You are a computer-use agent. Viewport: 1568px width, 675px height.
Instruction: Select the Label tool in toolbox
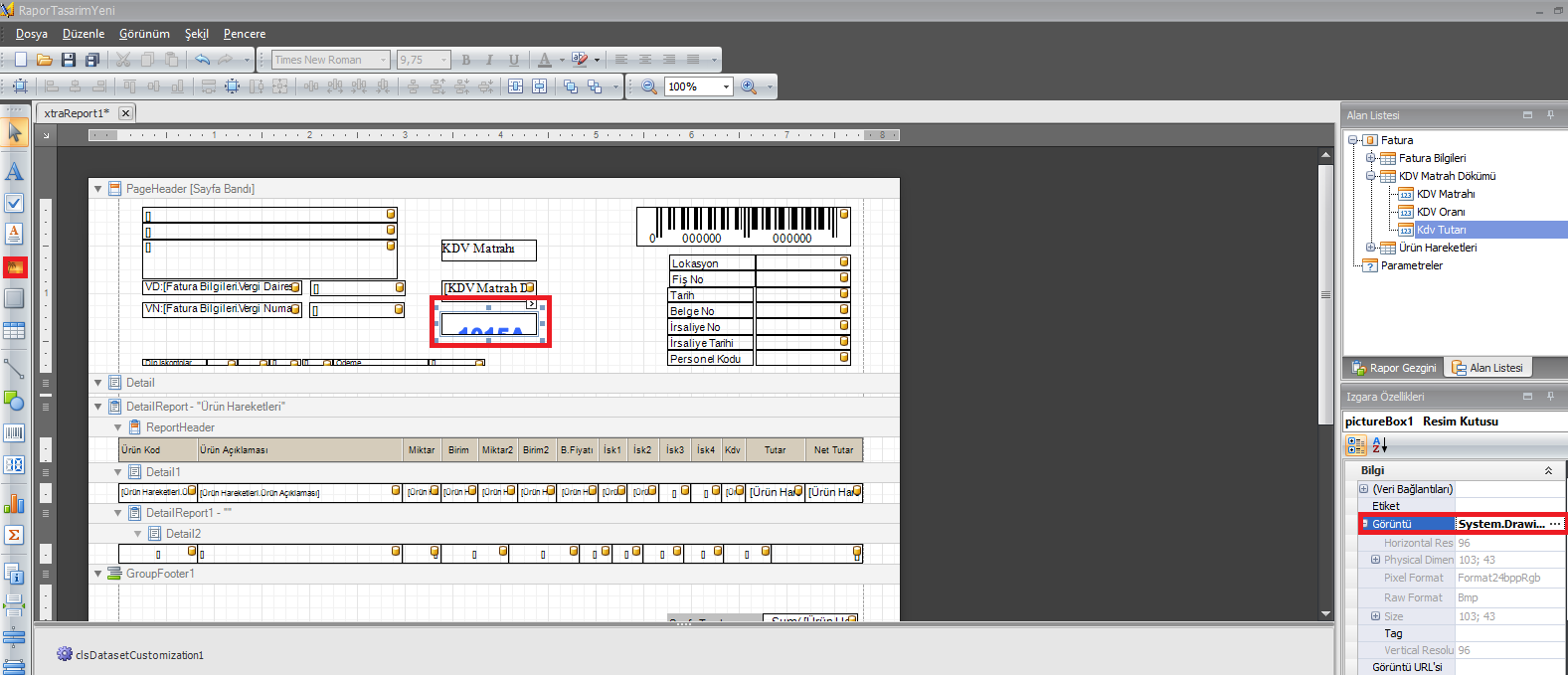[x=14, y=172]
